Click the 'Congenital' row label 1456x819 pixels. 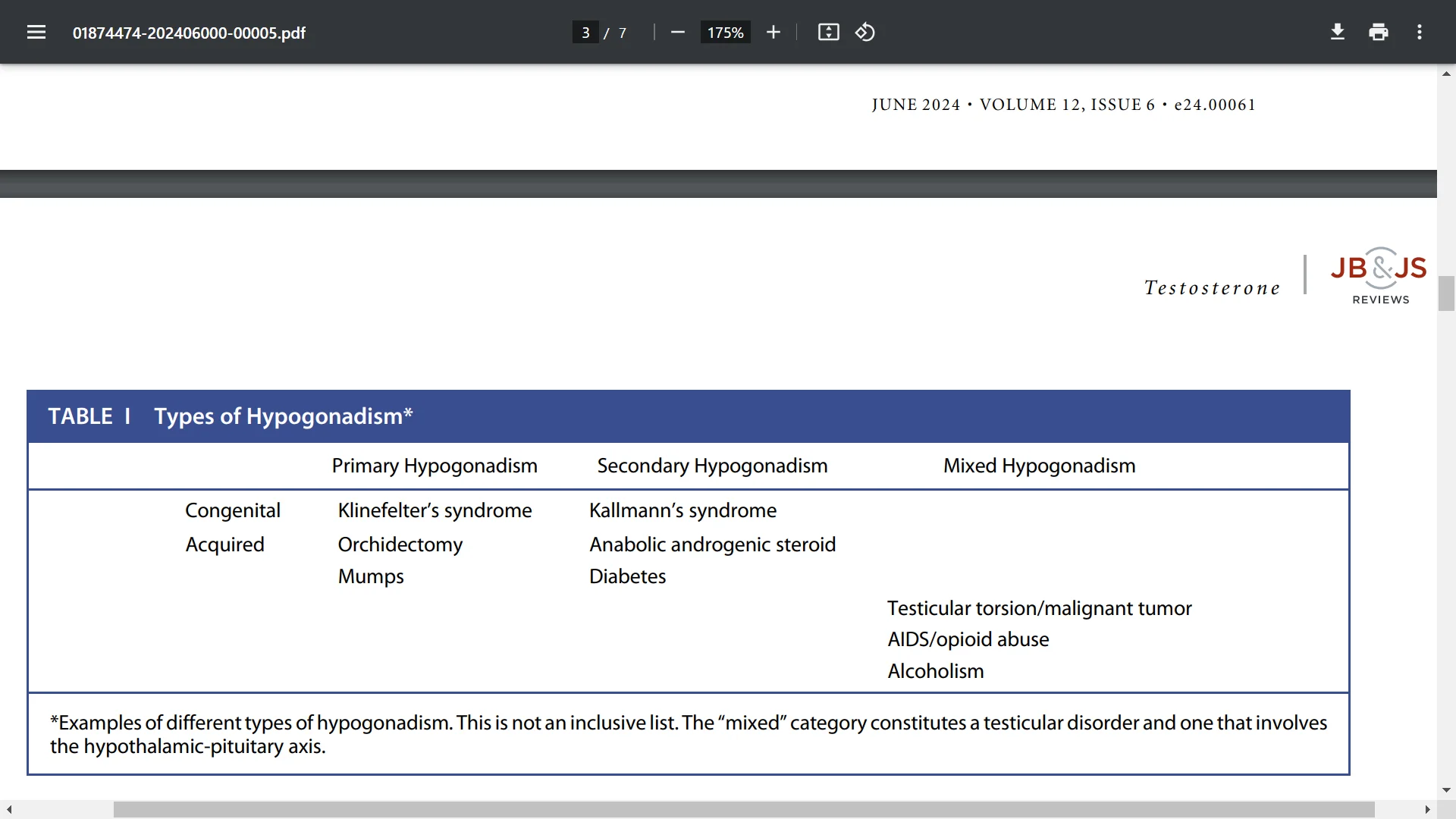point(233,510)
